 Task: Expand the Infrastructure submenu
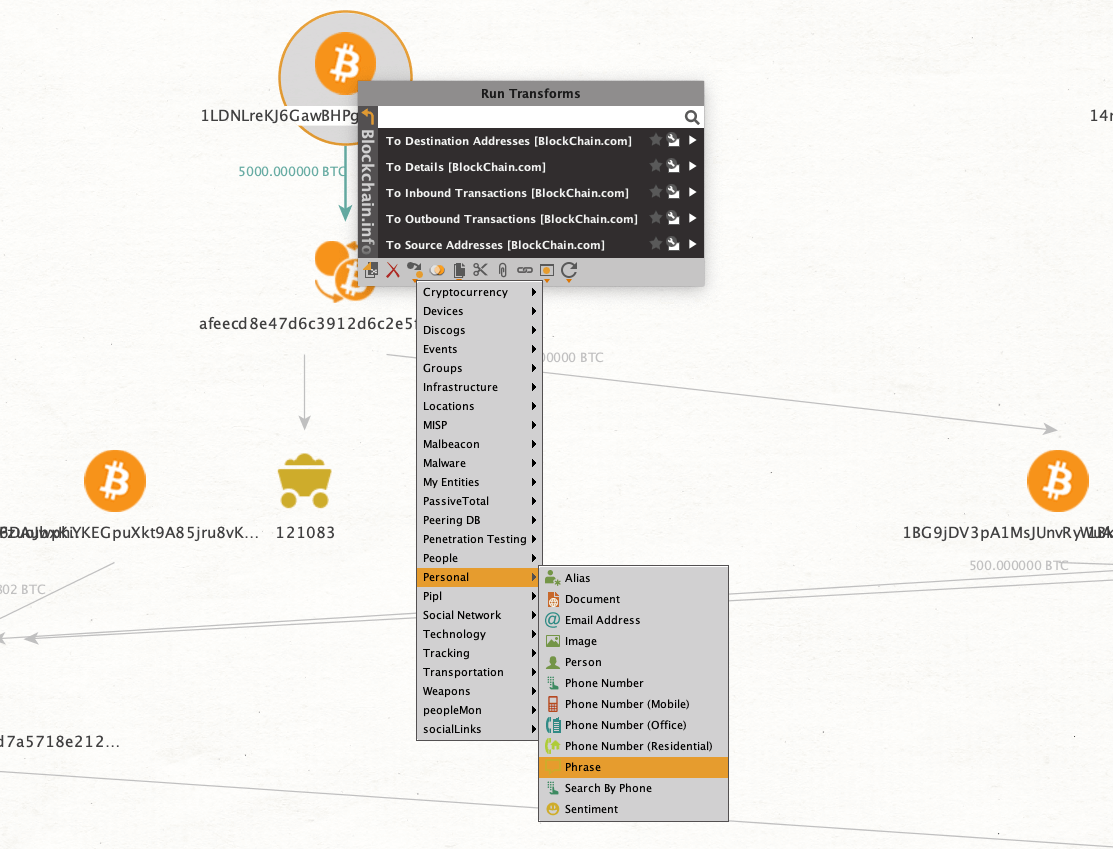[479, 387]
